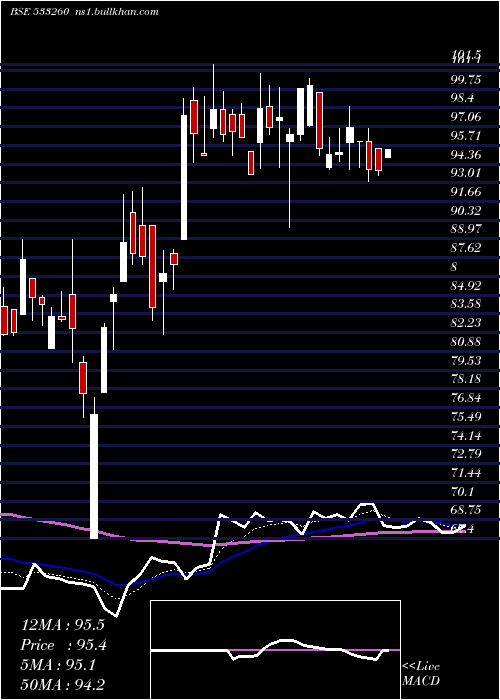Viewport: 500px width, 700px height.
Task: Click the 80.88 price axis label
Action: click(466, 342)
